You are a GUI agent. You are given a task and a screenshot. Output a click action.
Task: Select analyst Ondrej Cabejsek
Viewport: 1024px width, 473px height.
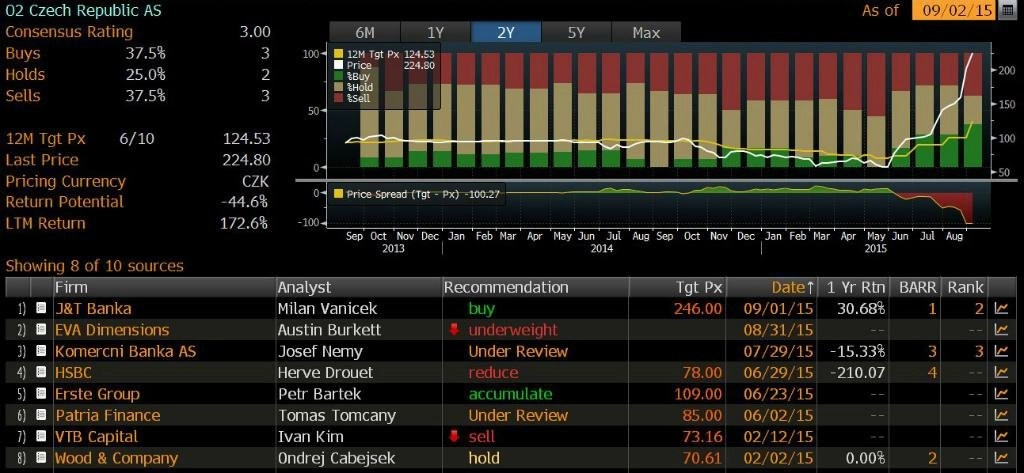pyautogui.click(x=336, y=458)
